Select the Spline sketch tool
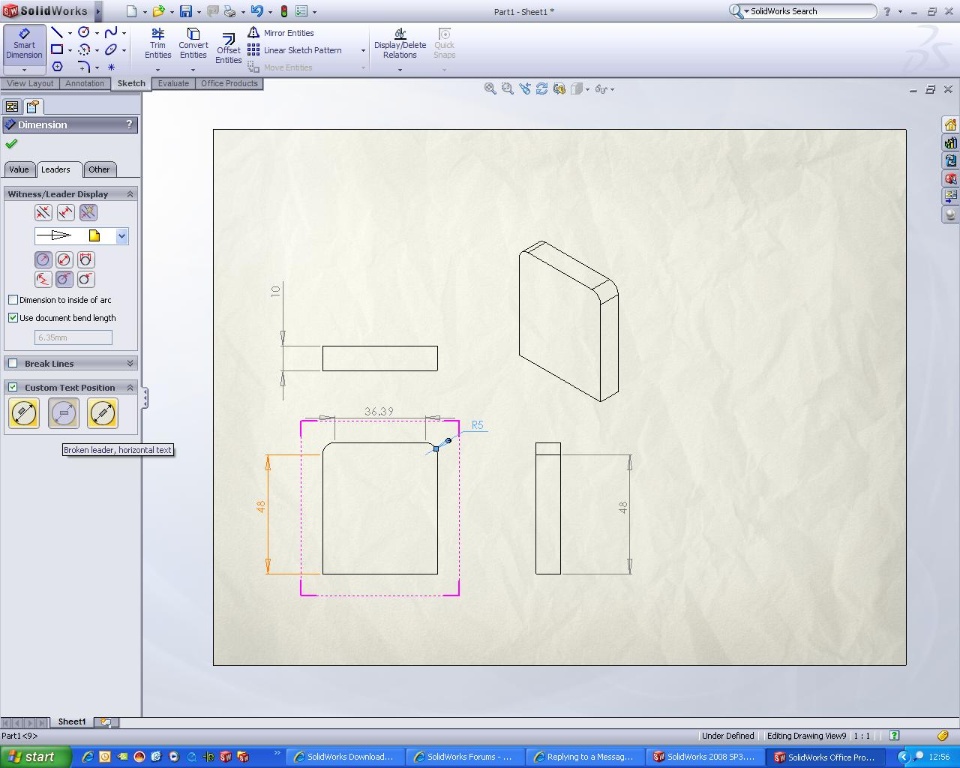This screenshot has height=768, width=960. point(111,32)
